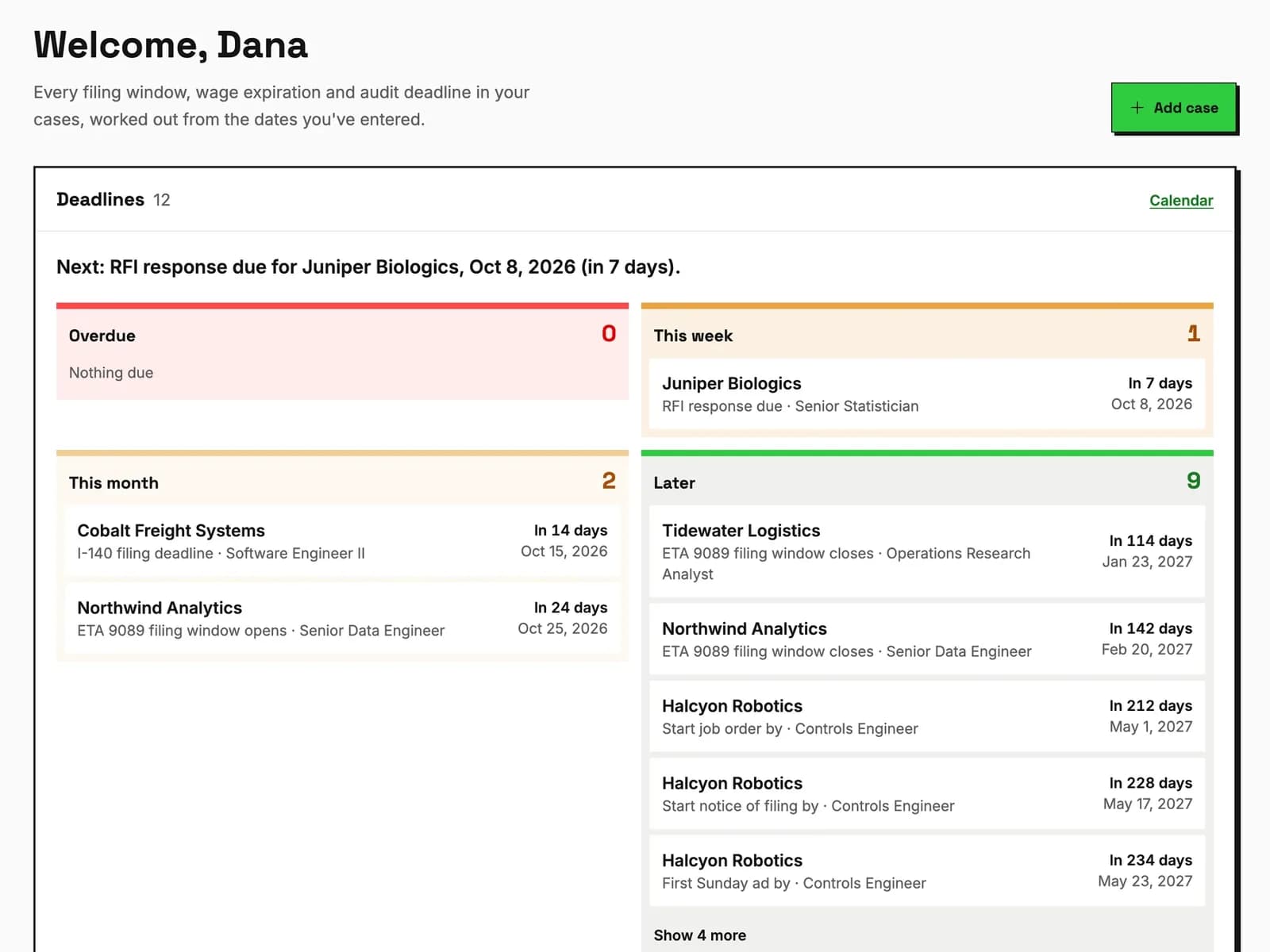The width and height of the screenshot is (1270, 952).
Task: Open Halcyon Robotics Start notice of filing card
Action: coord(926,793)
